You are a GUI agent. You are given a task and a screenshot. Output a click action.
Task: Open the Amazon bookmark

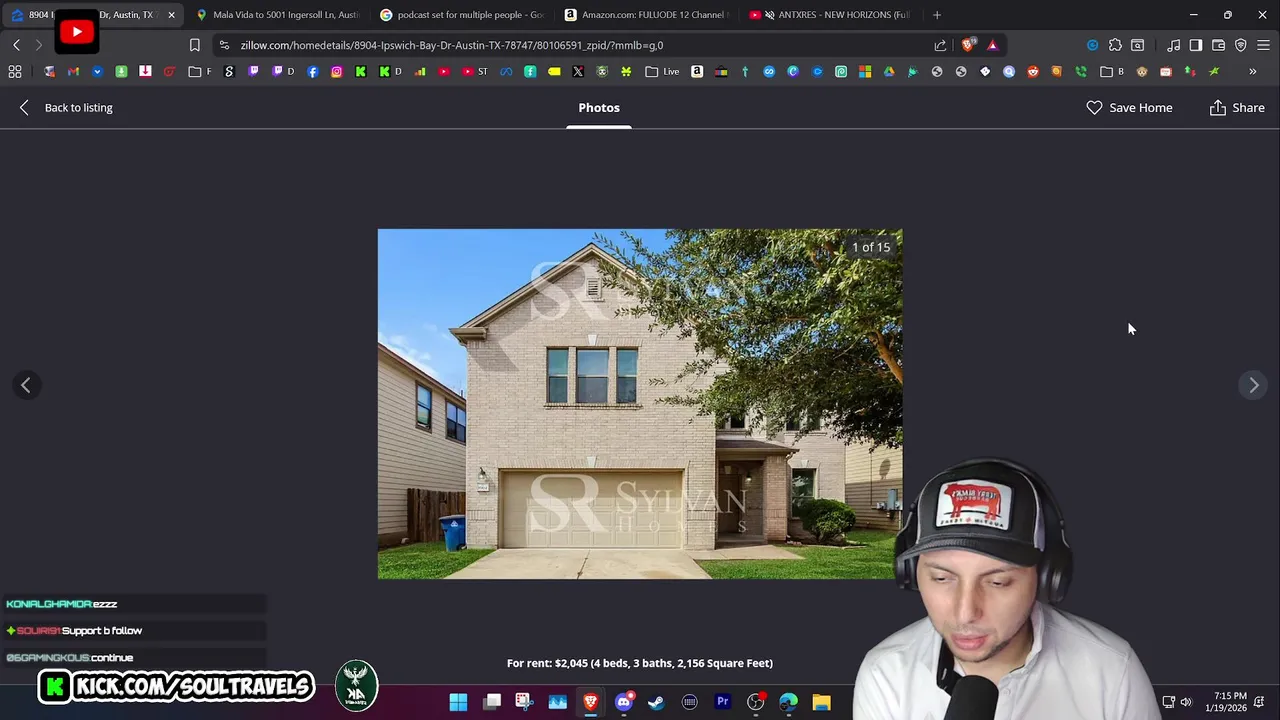697,72
